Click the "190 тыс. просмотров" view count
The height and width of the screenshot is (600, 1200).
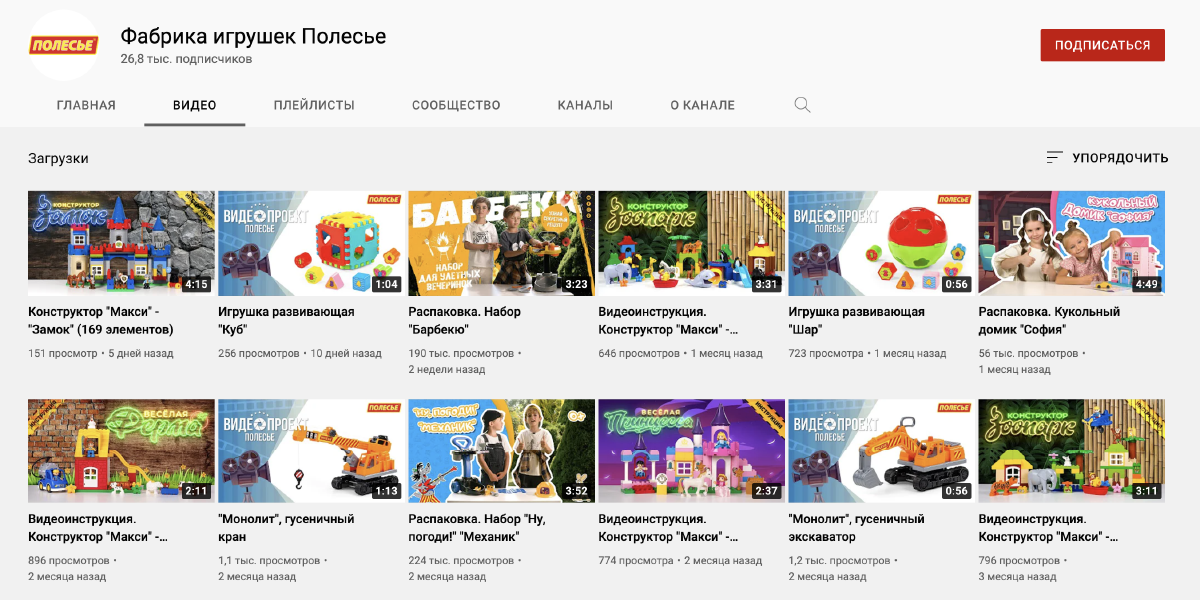(x=461, y=353)
